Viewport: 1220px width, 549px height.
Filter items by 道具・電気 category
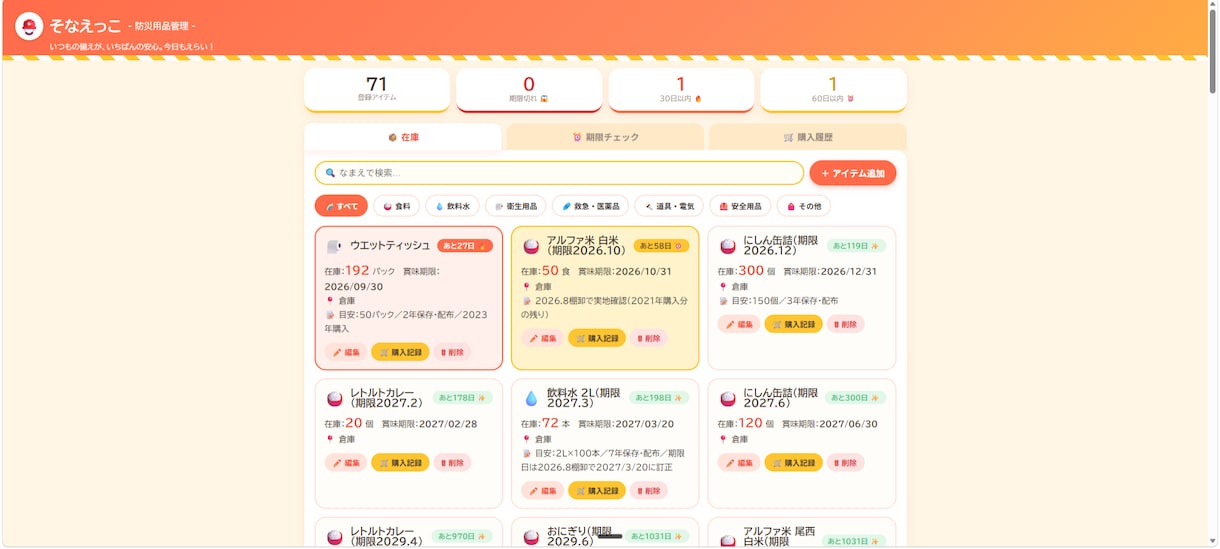pyautogui.click(x=669, y=206)
